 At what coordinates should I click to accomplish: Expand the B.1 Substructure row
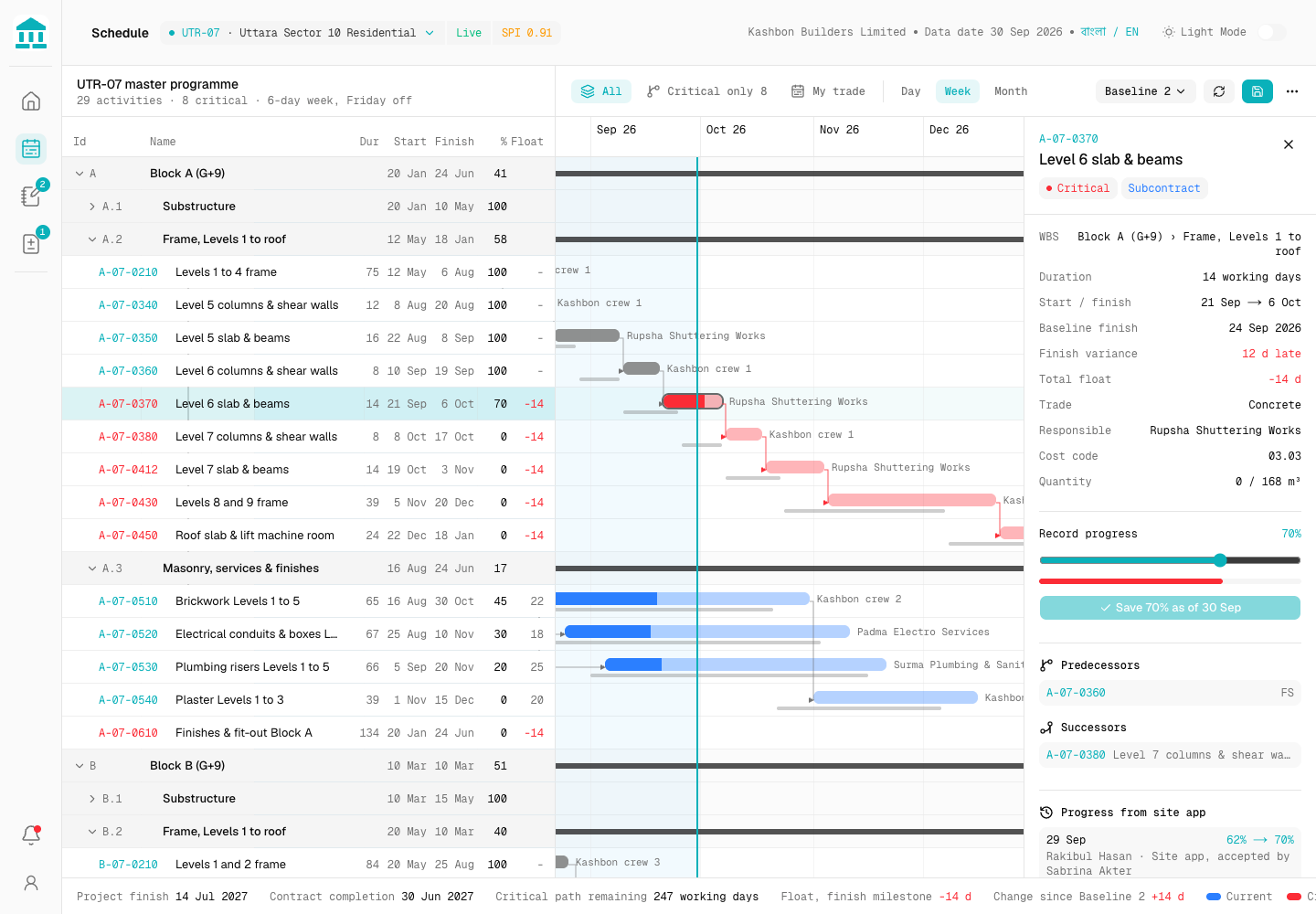[x=92, y=799]
